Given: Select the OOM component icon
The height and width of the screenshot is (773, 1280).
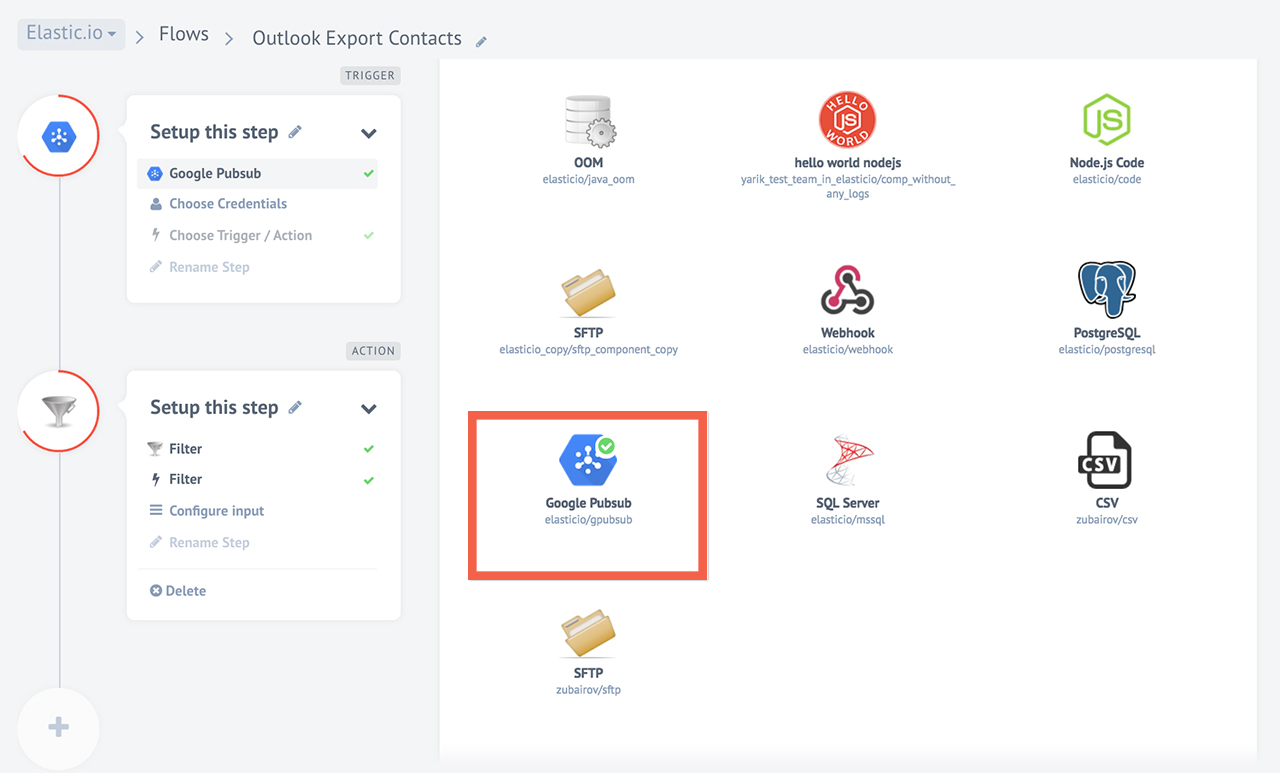Looking at the screenshot, I should pyautogui.click(x=589, y=120).
